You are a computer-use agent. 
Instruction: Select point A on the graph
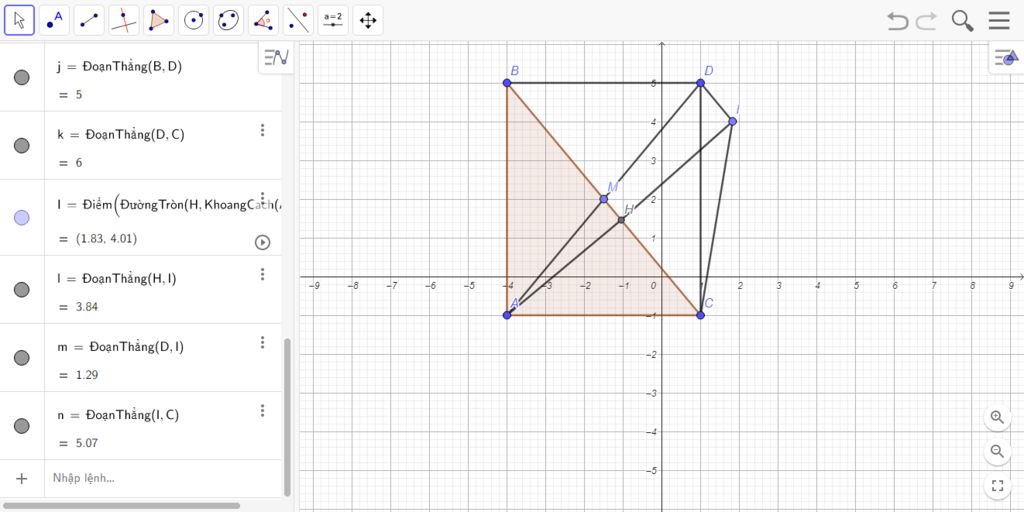(x=507, y=315)
